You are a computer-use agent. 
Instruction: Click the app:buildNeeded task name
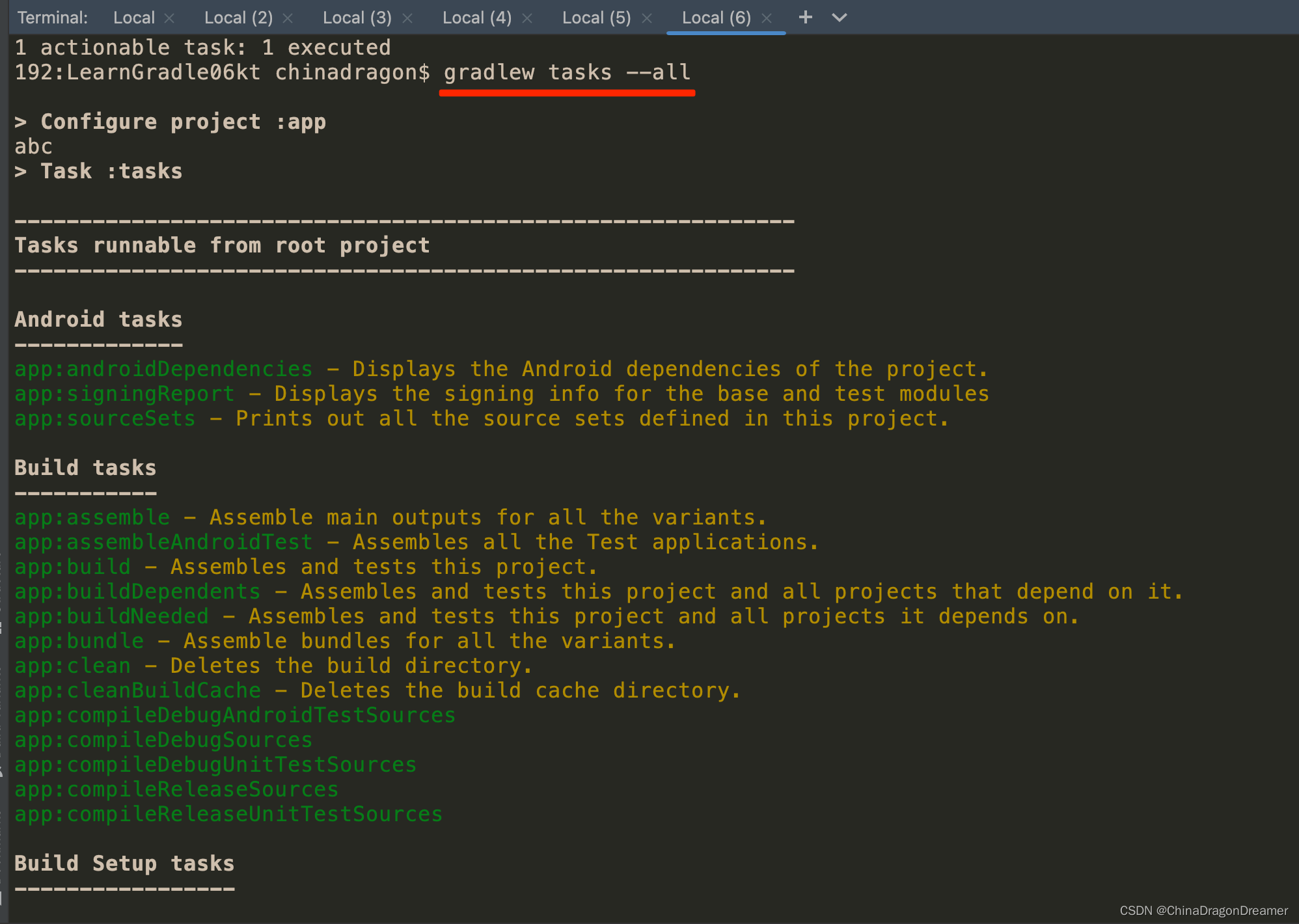point(111,616)
